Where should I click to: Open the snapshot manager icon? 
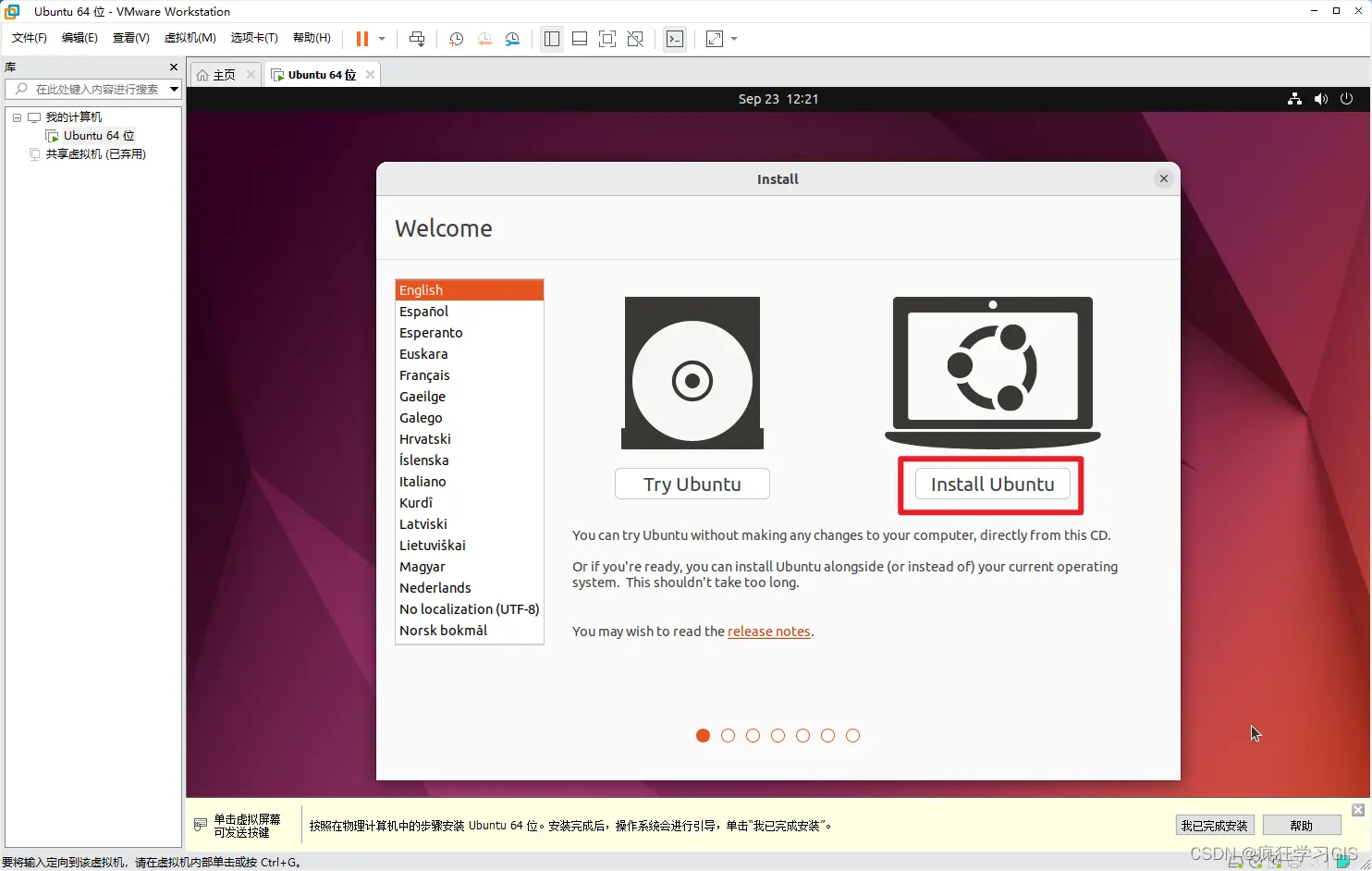click(512, 39)
